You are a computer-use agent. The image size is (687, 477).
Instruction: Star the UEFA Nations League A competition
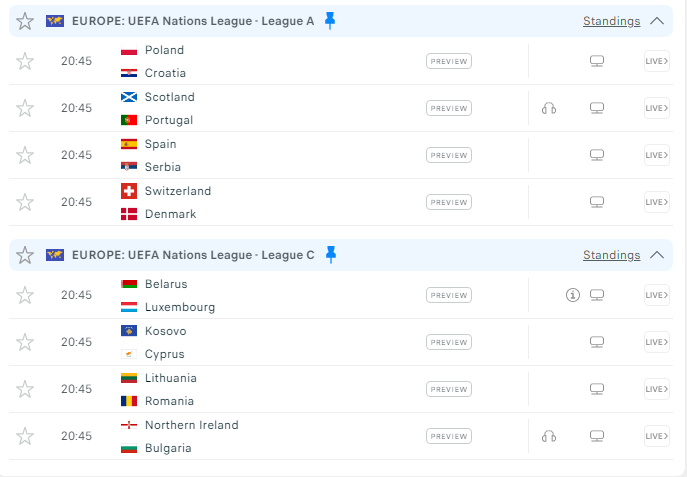(25, 21)
